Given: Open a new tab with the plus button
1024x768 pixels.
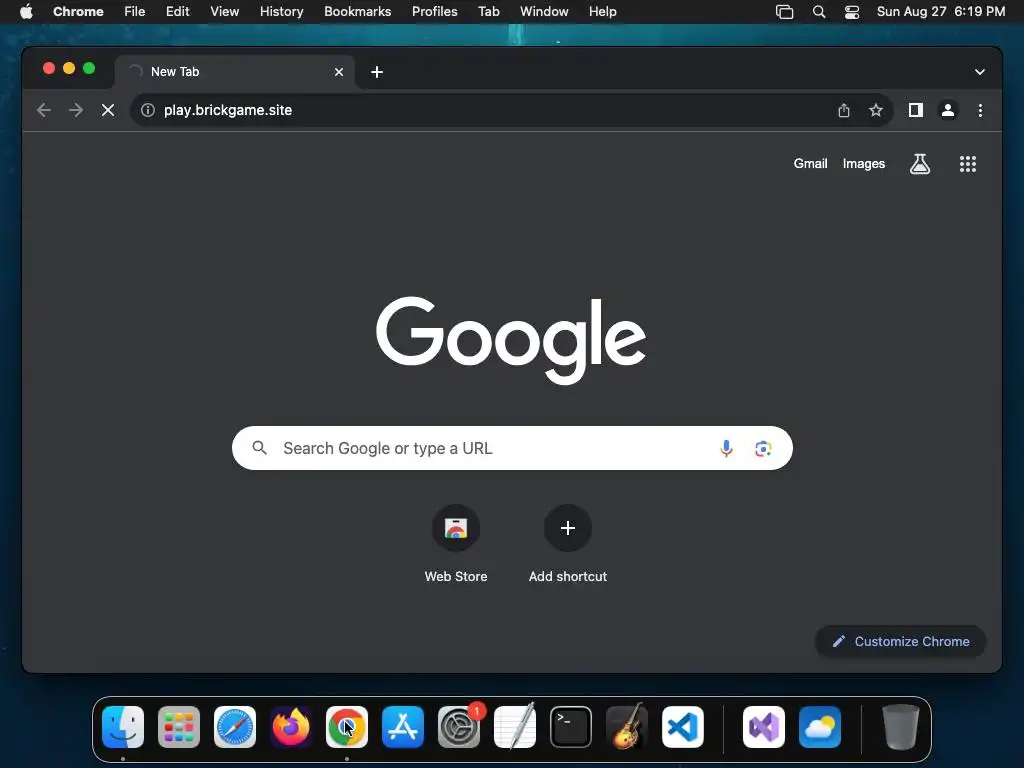Looking at the screenshot, I should [377, 72].
